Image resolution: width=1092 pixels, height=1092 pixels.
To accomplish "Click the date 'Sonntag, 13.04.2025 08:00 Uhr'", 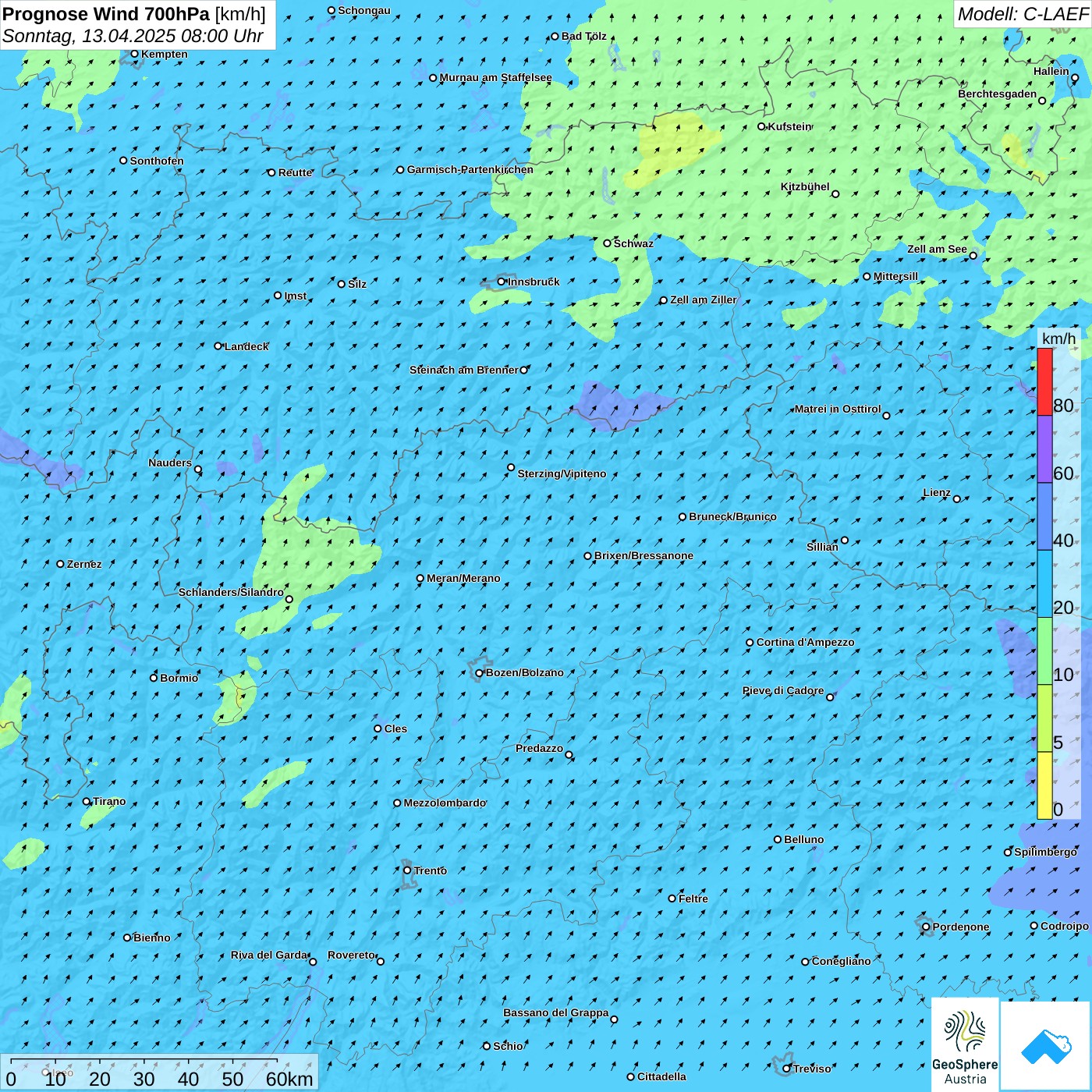I will pyautogui.click(x=133, y=36).
